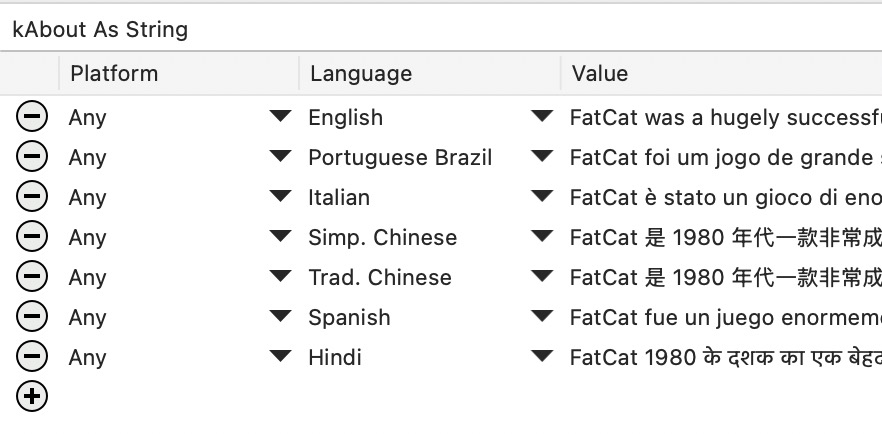Click the Value column header

[722, 73]
